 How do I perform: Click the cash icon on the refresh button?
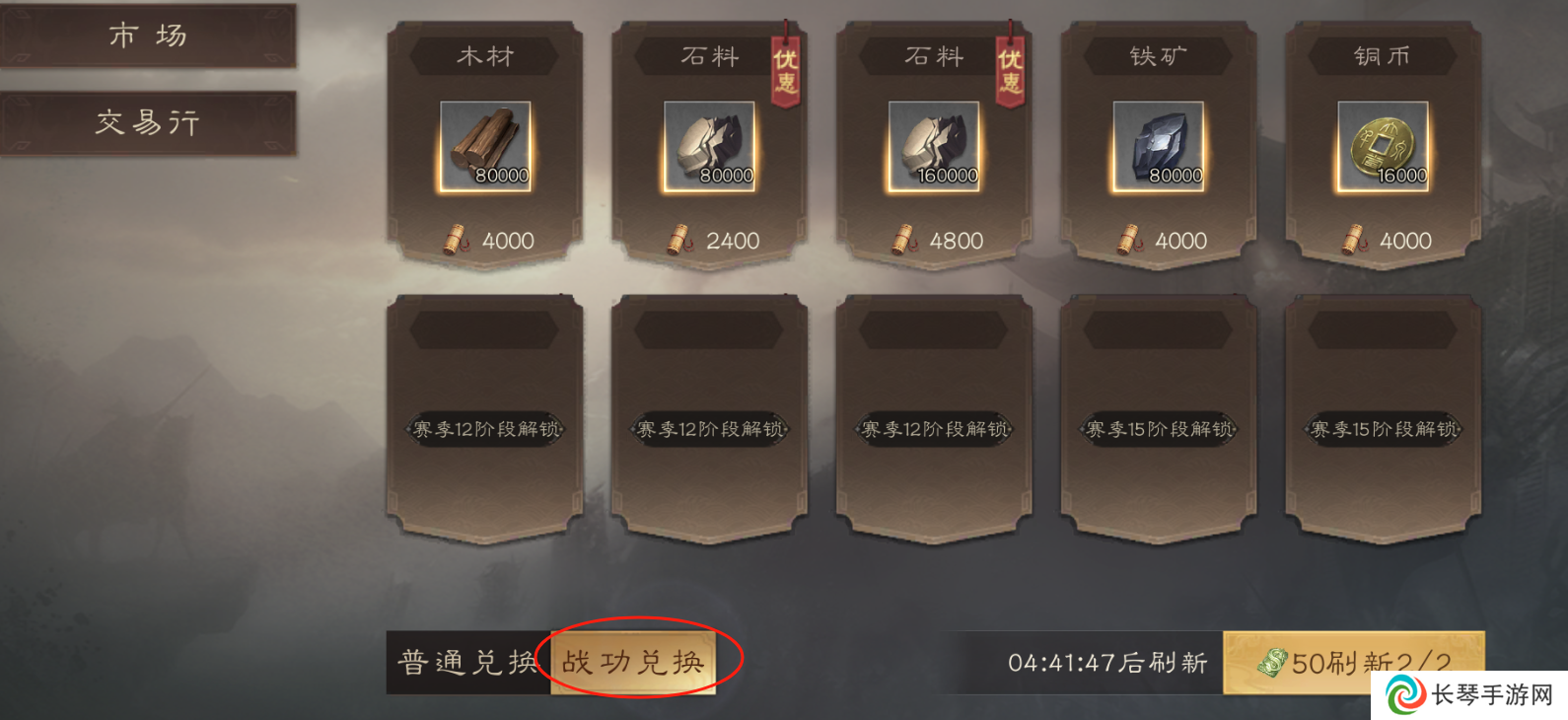(1273, 663)
